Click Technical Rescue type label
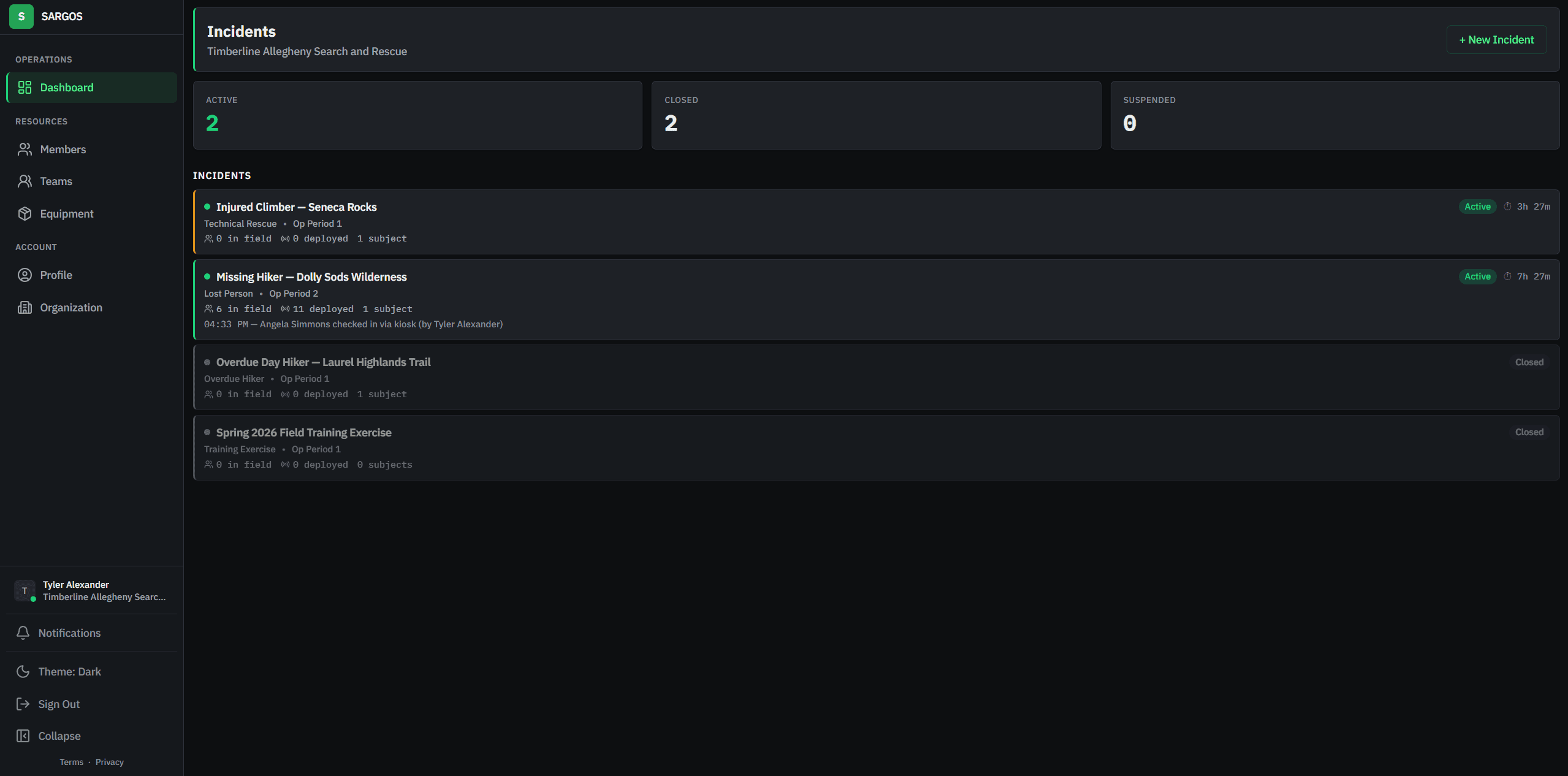The width and height of the screenshot is (1568, 776). [x=240, y=224]
